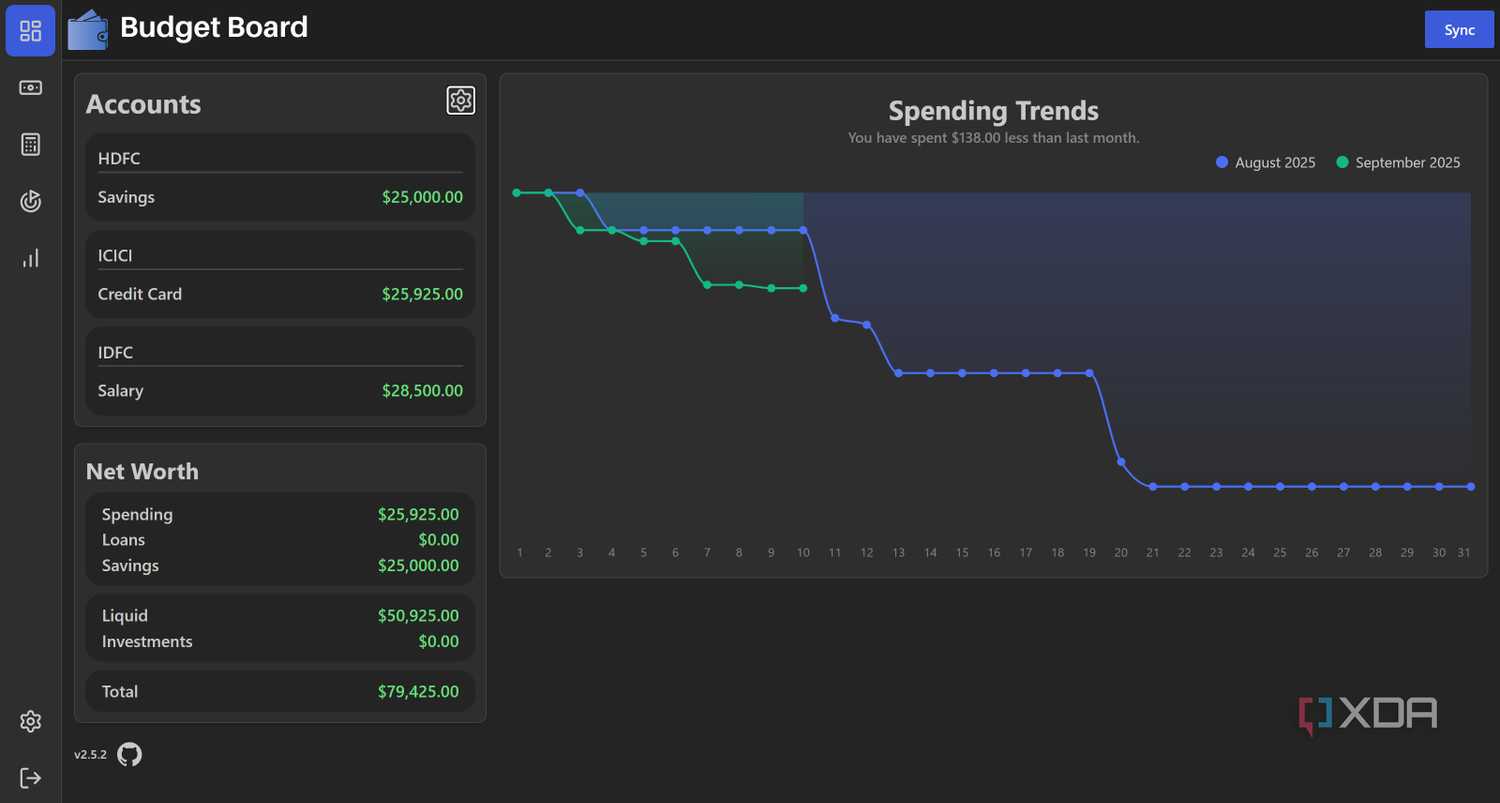
Task: Click the Sync button
Action: click(1459, 30)
